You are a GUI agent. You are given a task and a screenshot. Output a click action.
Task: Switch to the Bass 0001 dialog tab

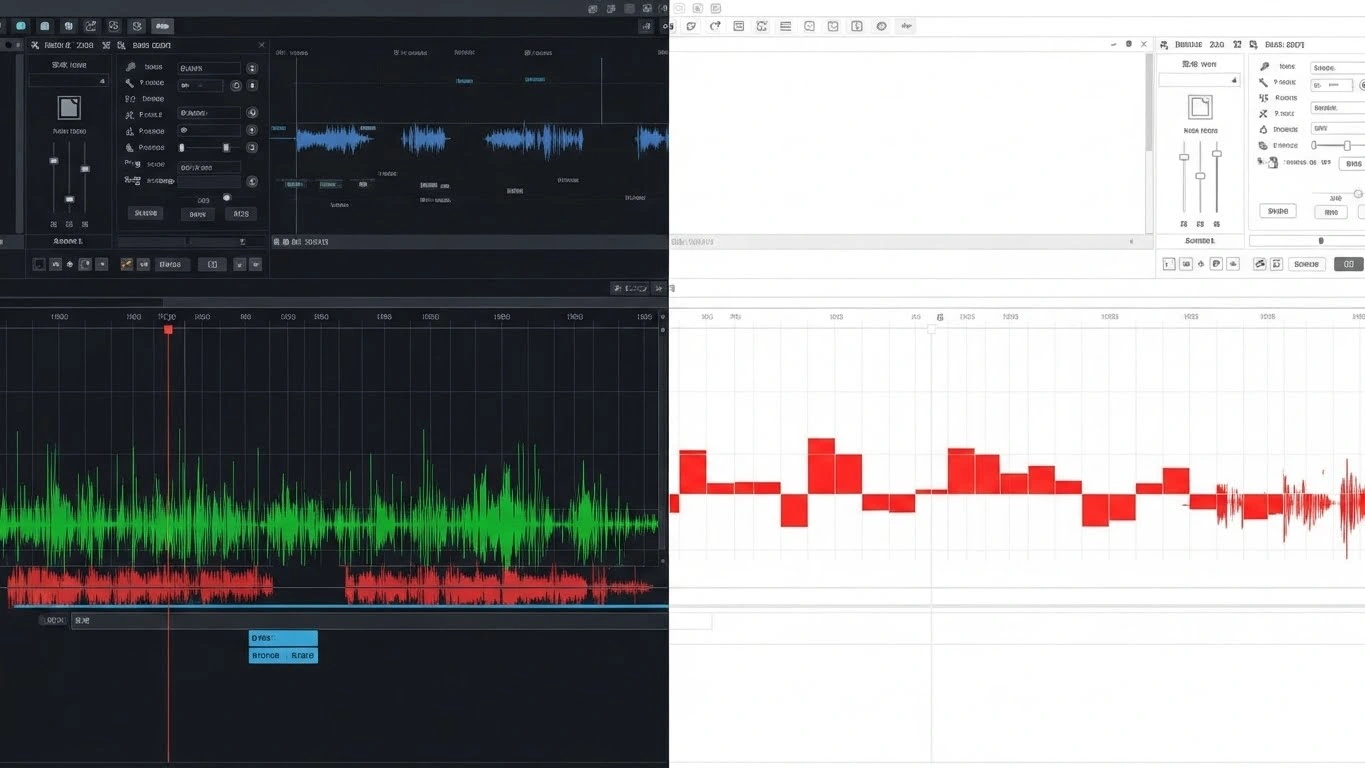151,44
